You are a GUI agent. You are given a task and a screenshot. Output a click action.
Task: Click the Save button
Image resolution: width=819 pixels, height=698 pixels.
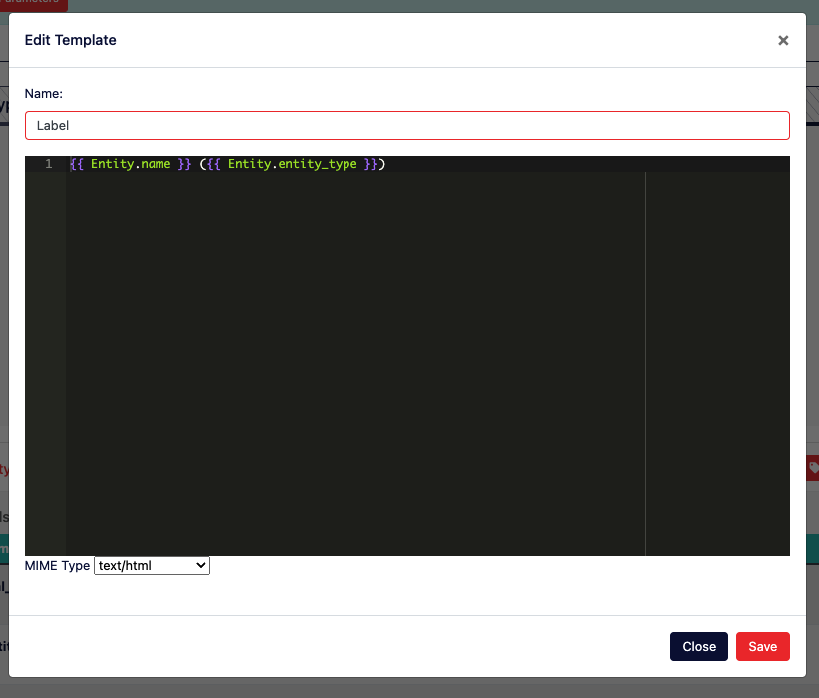coord(762,646)
